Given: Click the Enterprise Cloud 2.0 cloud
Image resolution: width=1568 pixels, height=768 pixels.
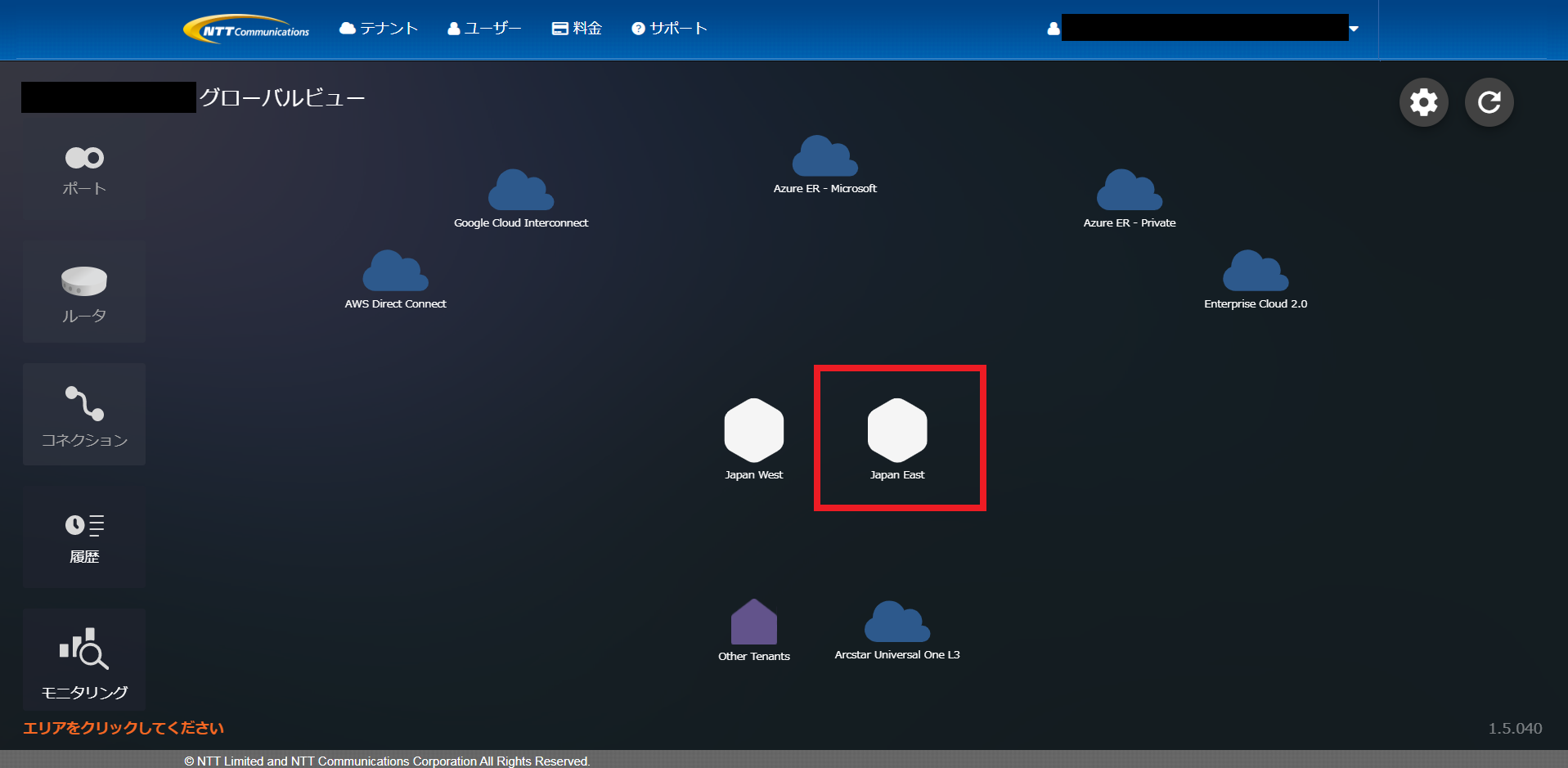Looking at the screenshot, I should 1255,272.
